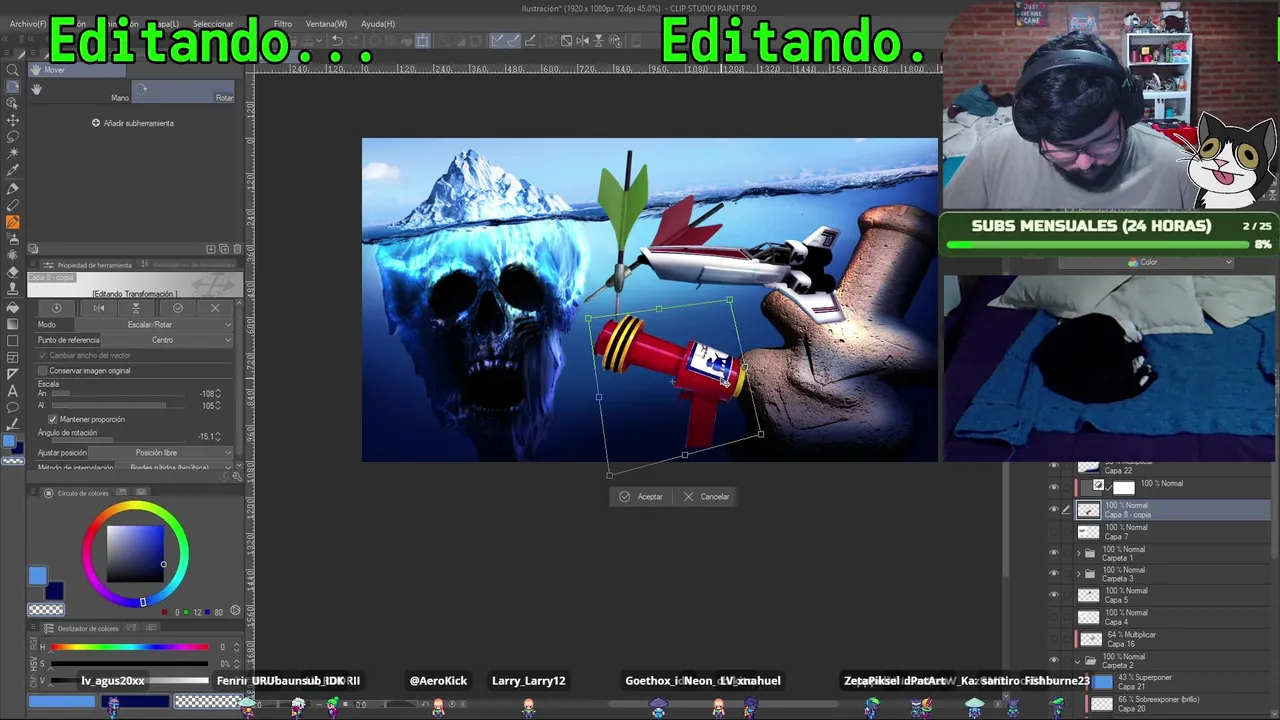This screenshot has height=720, width=1280.
Task: Confirm transformation with the checkmark icon
Action: pyautogui.click(x=178, y=308)
